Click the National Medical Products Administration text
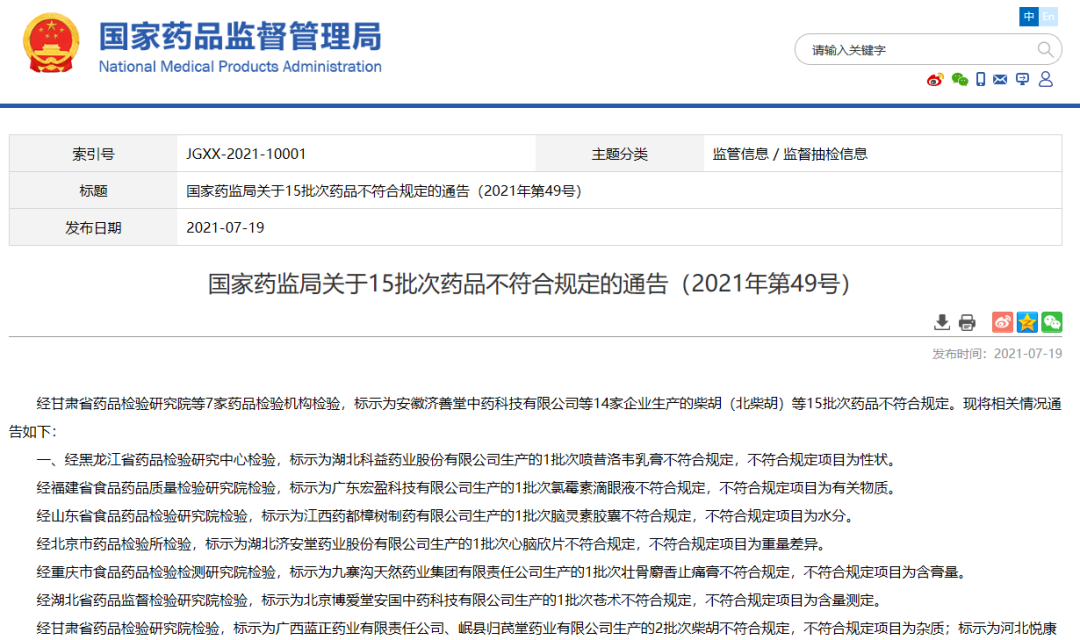The width and height of the screenshot is (1080, 640). [240, 67]
